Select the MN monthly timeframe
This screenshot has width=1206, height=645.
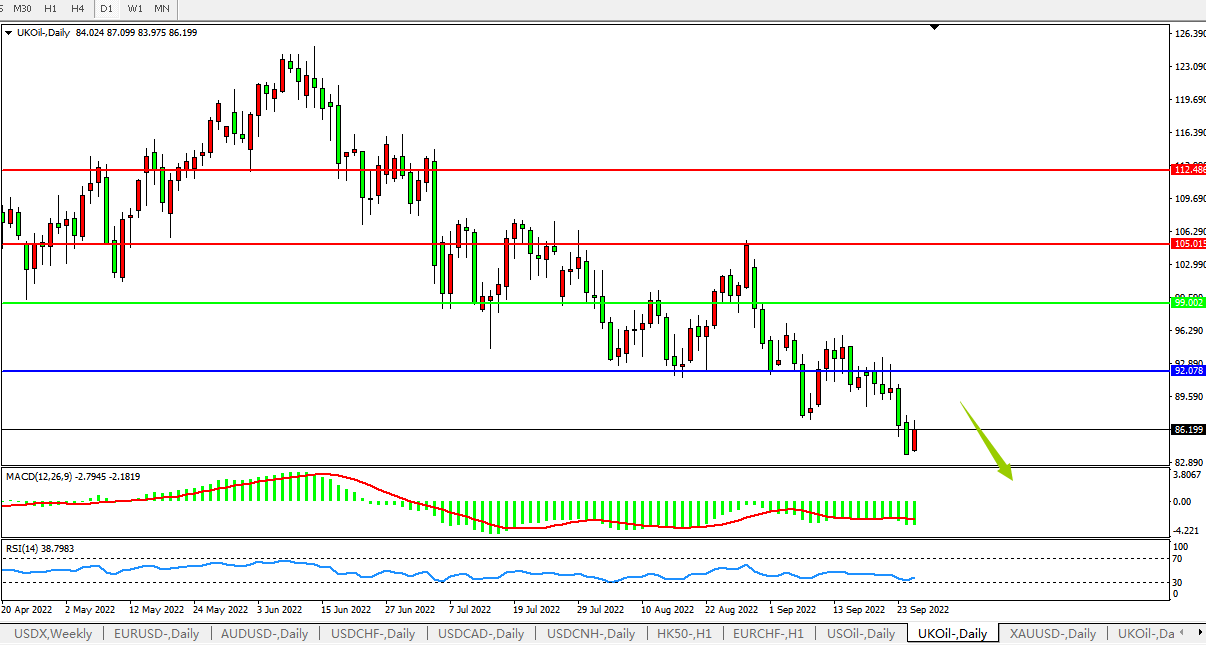click(162, 8)
